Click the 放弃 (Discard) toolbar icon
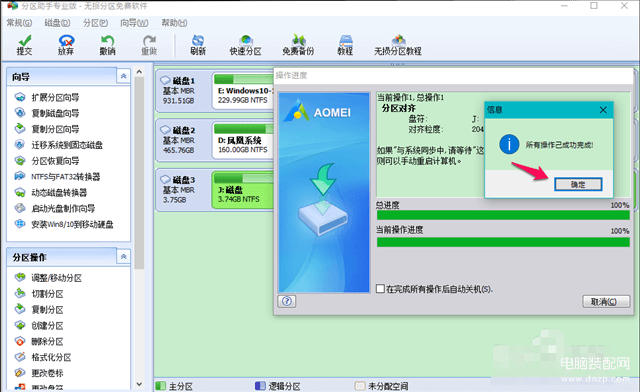The image size is (640, 392). pos(66,45)
